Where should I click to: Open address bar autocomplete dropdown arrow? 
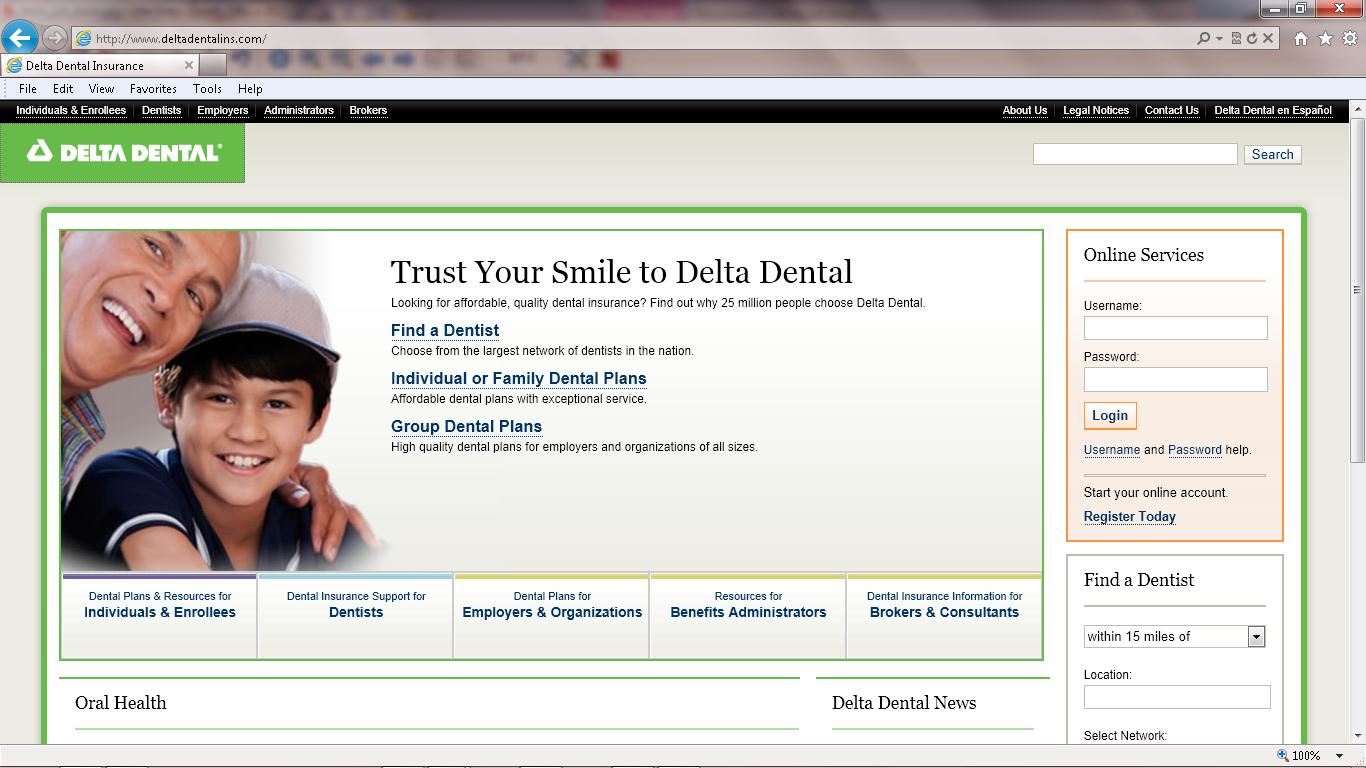[1219, 39]
